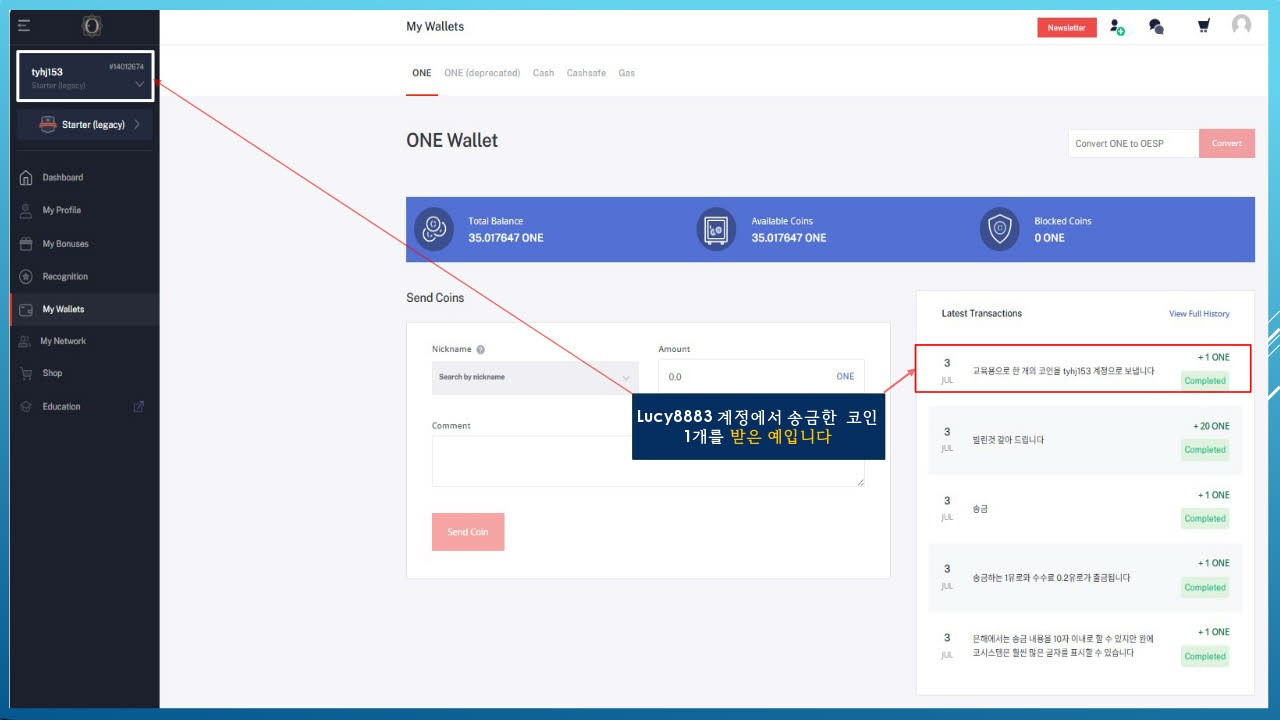Screen dimensions: 1280x720
Task: Click the Available Coins value 35.017647 ONE
Action: click(789, 238)
